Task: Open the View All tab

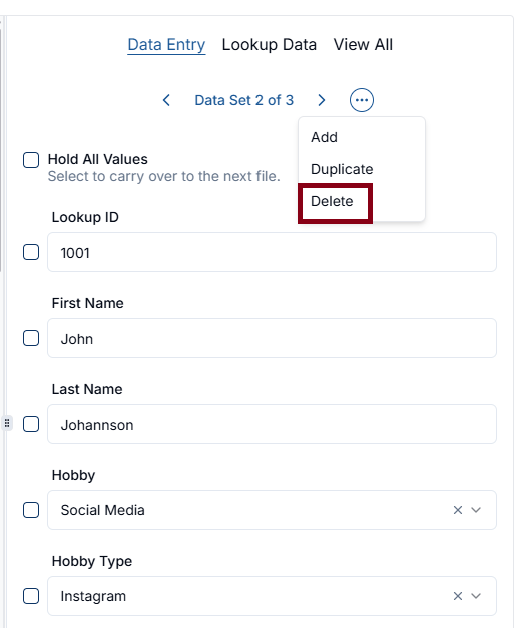Action: click(x=363, y=44)
